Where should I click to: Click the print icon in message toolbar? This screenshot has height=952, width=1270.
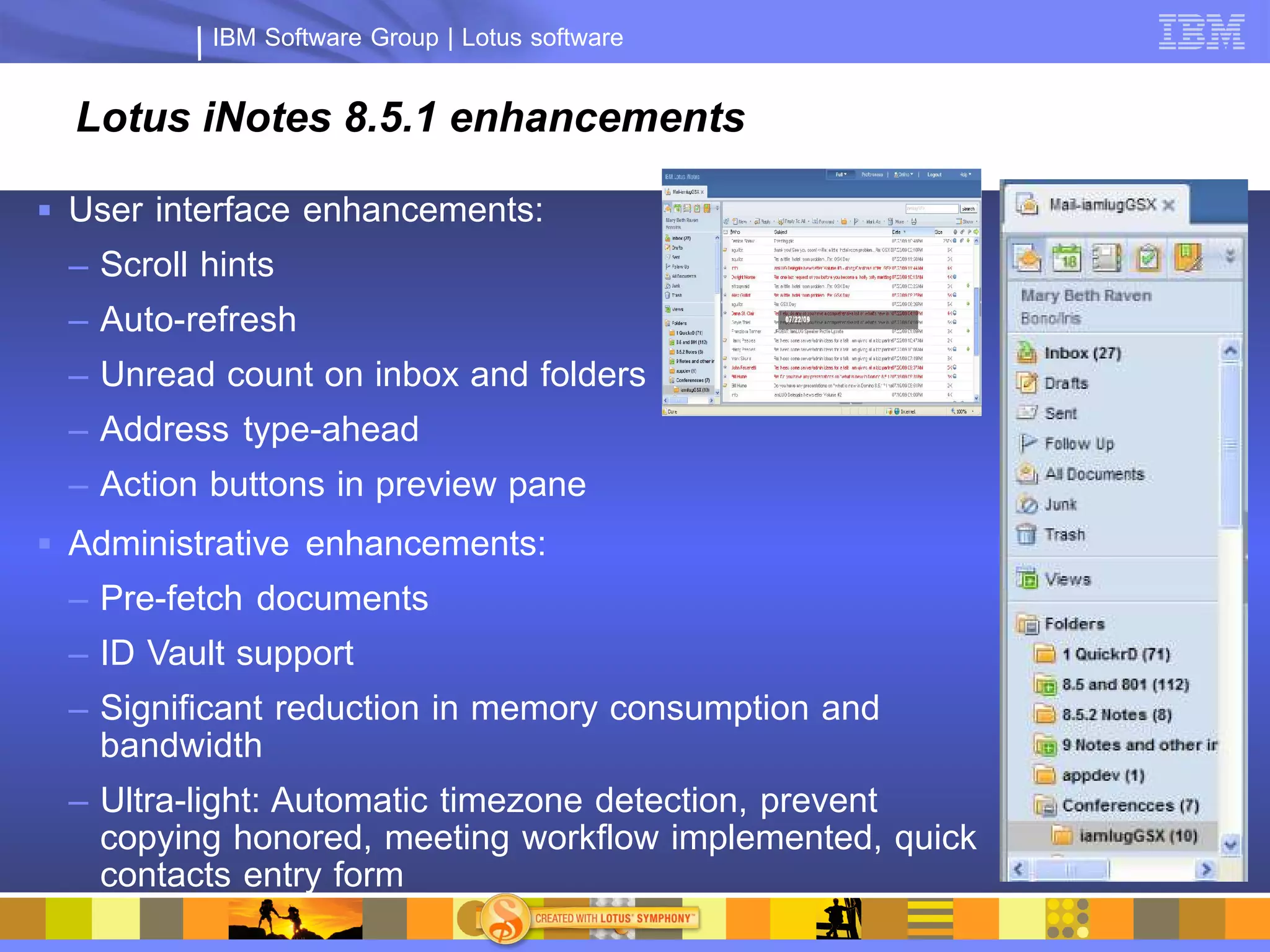click(914, 221)
